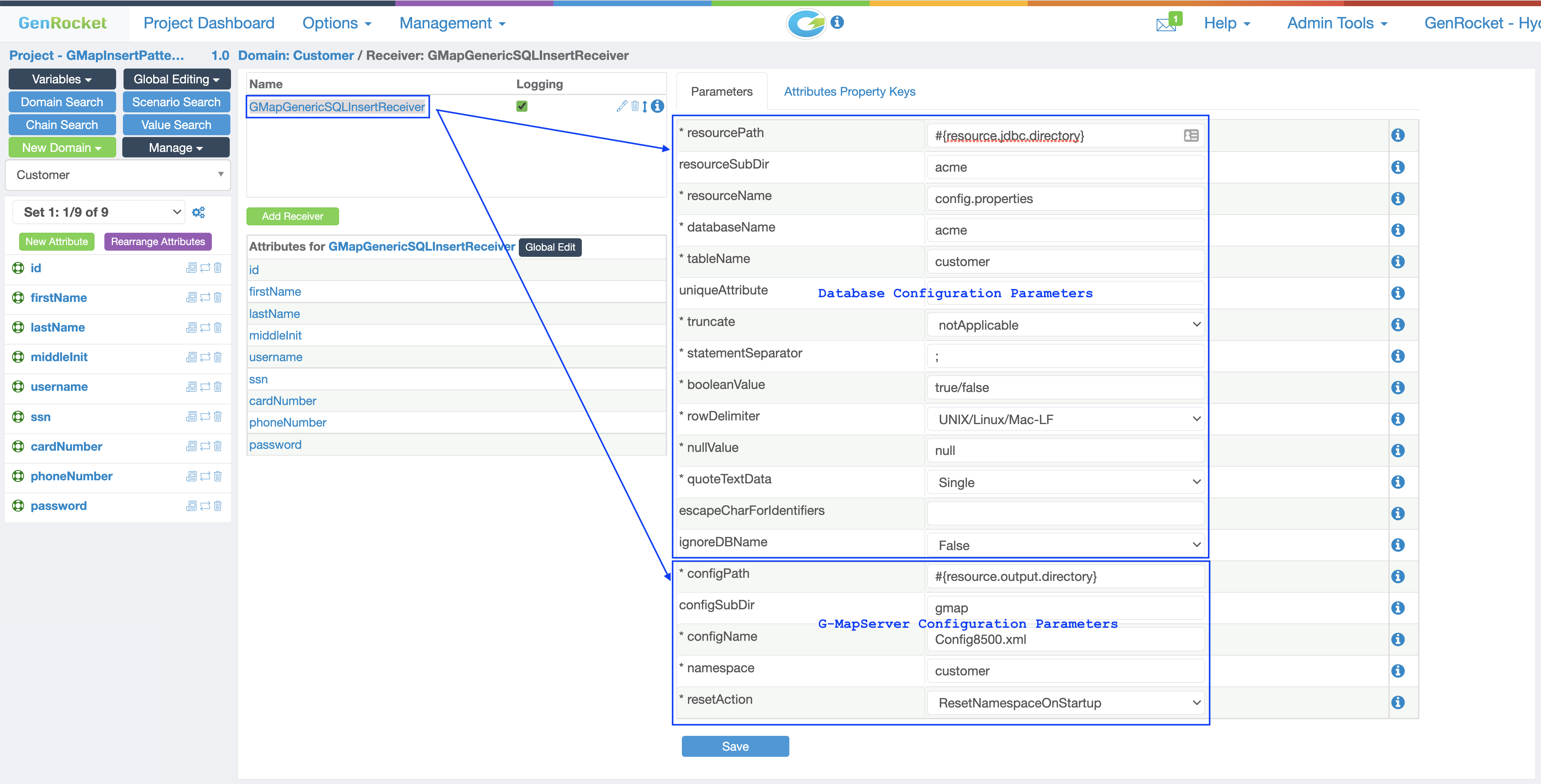1541x784 pixels.
Task: Click the info icon for tableName parameter
Action: point(1397,261)
